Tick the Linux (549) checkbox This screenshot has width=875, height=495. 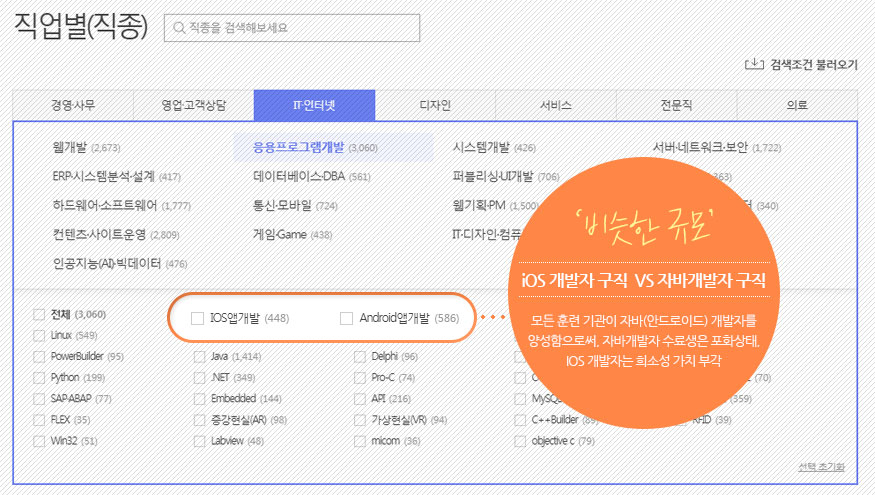click(39, 335)
